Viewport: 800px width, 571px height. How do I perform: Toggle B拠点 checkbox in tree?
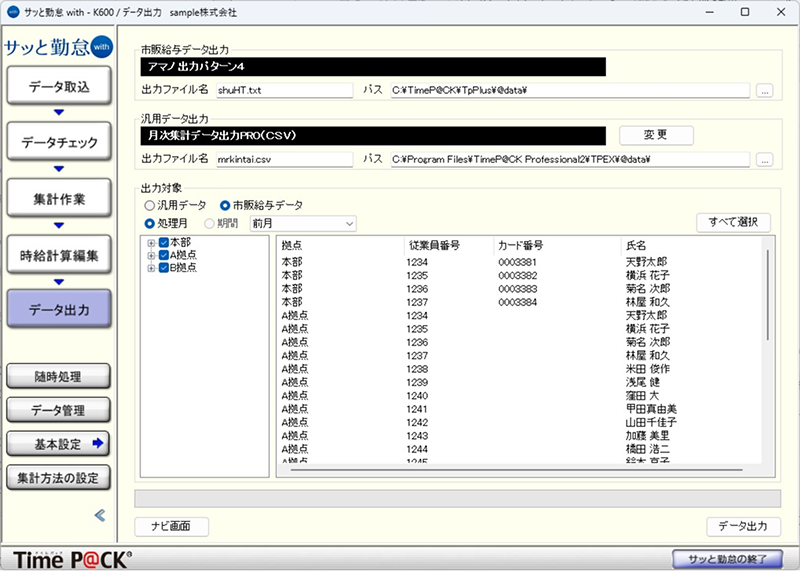(x=164, y=268)
